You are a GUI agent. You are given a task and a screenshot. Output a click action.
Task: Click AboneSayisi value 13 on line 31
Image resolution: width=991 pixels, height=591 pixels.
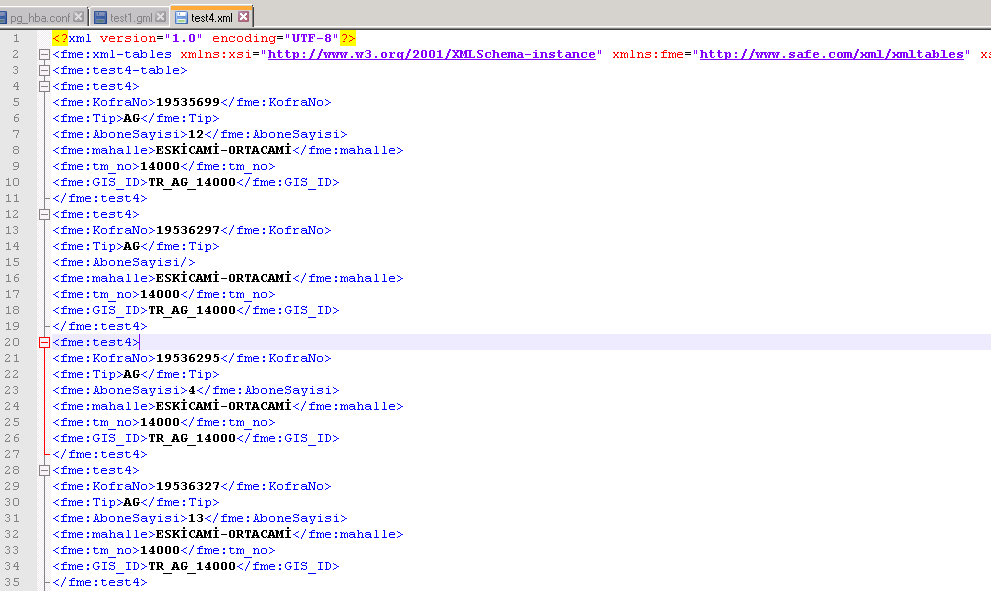click(196, 518)
